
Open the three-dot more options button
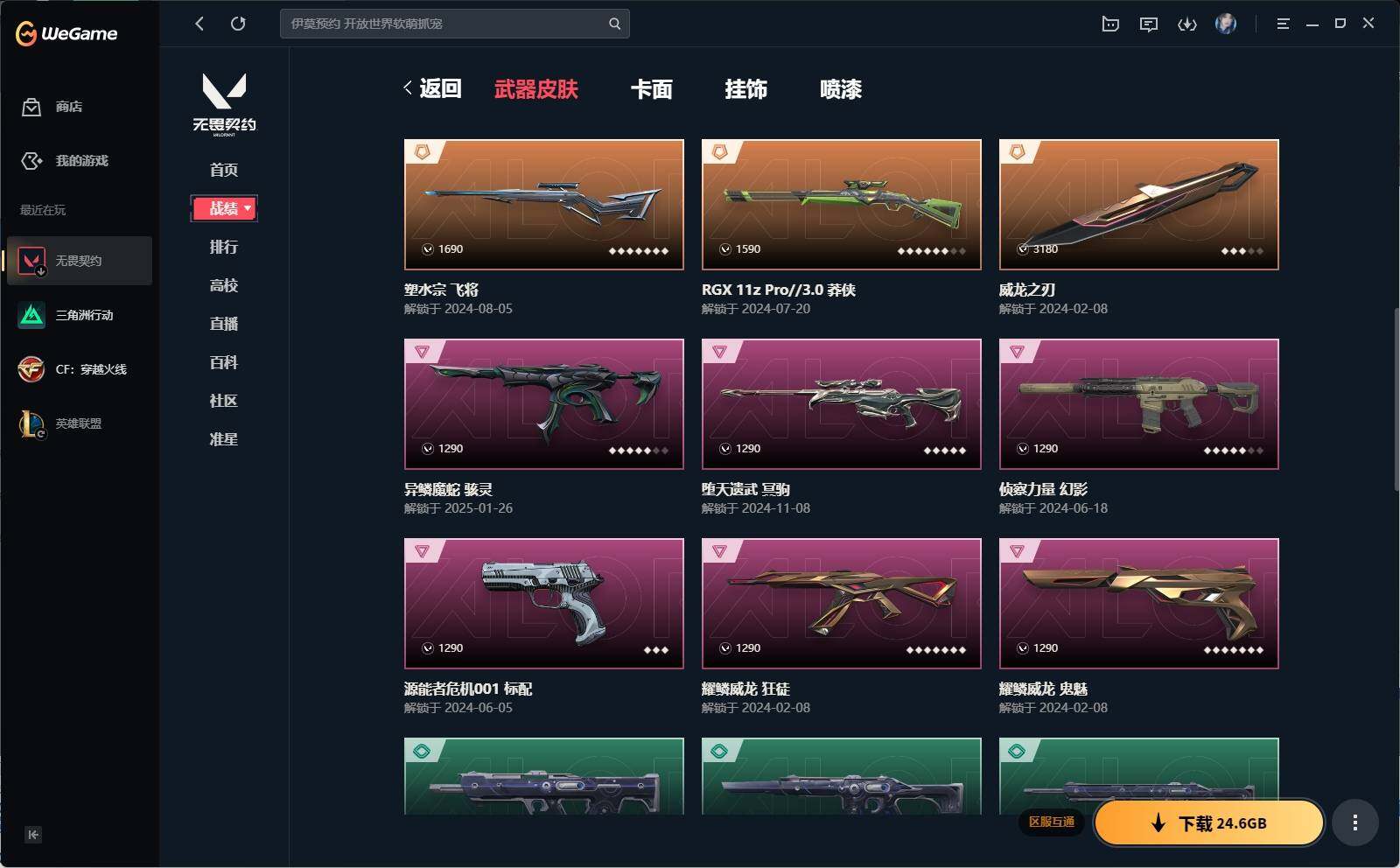[1355, 822]
